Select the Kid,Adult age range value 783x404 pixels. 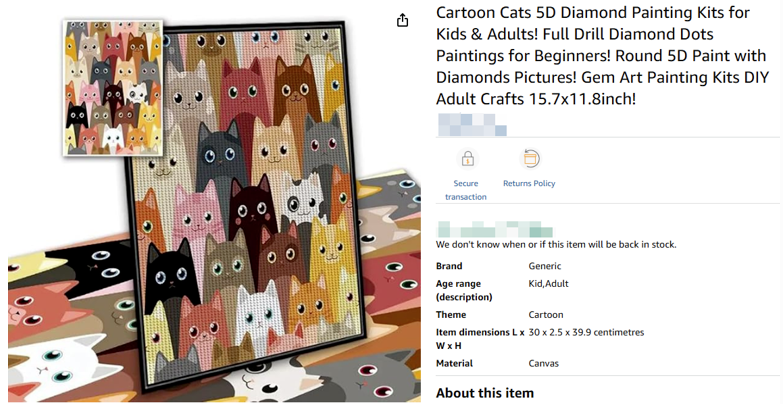pyautogui.click(x=548, y=283)
